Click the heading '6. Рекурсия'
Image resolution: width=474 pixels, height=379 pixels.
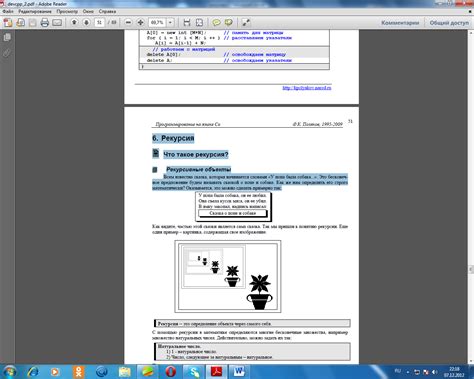173,138
